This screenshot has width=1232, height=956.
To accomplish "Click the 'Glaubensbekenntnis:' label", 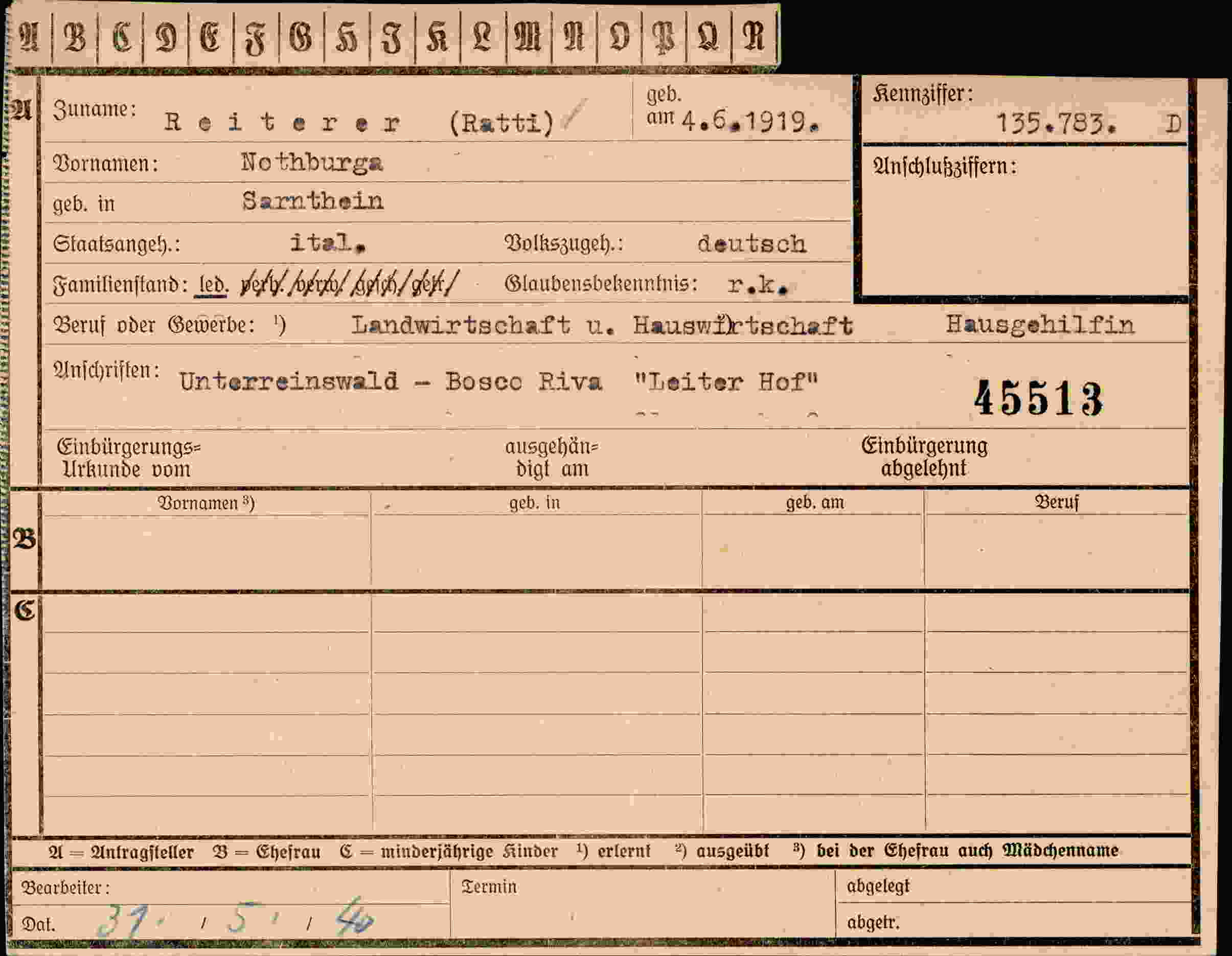I will (601, 283).
